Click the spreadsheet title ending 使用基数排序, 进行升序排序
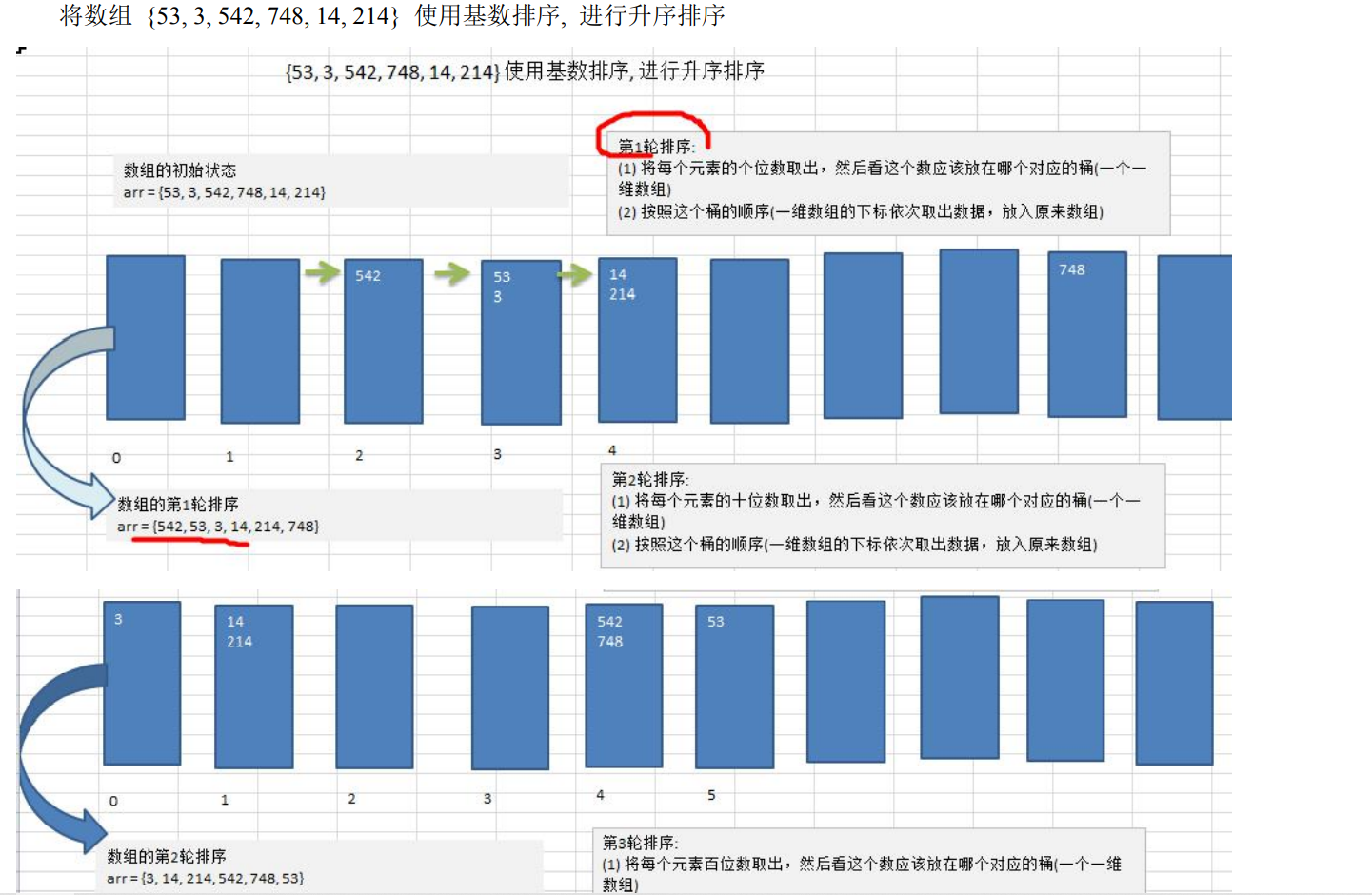The height and width of the screenshot is (895, 1372). click(525, 71)
